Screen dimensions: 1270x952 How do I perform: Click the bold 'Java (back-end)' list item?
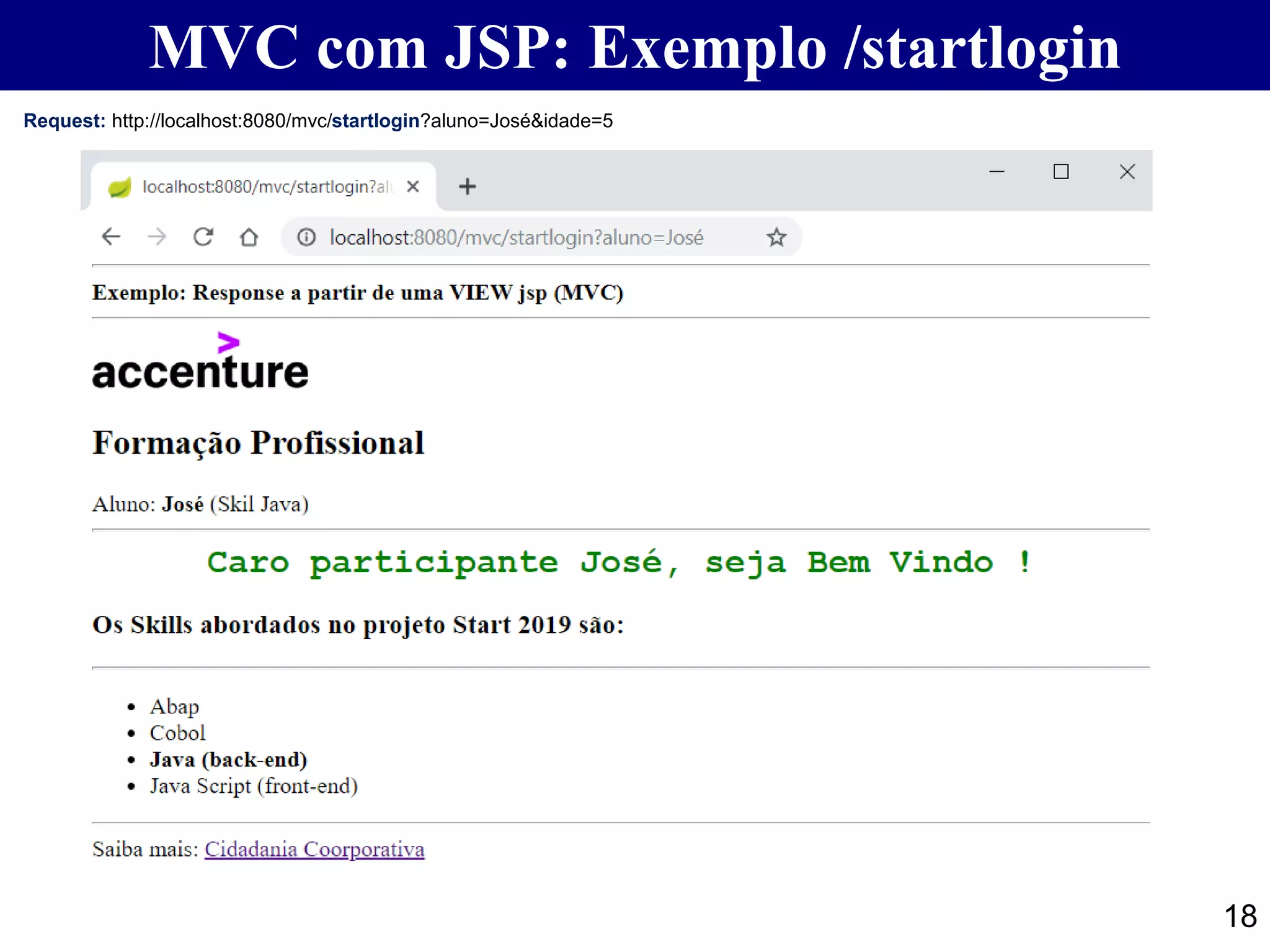pos(228,760)
